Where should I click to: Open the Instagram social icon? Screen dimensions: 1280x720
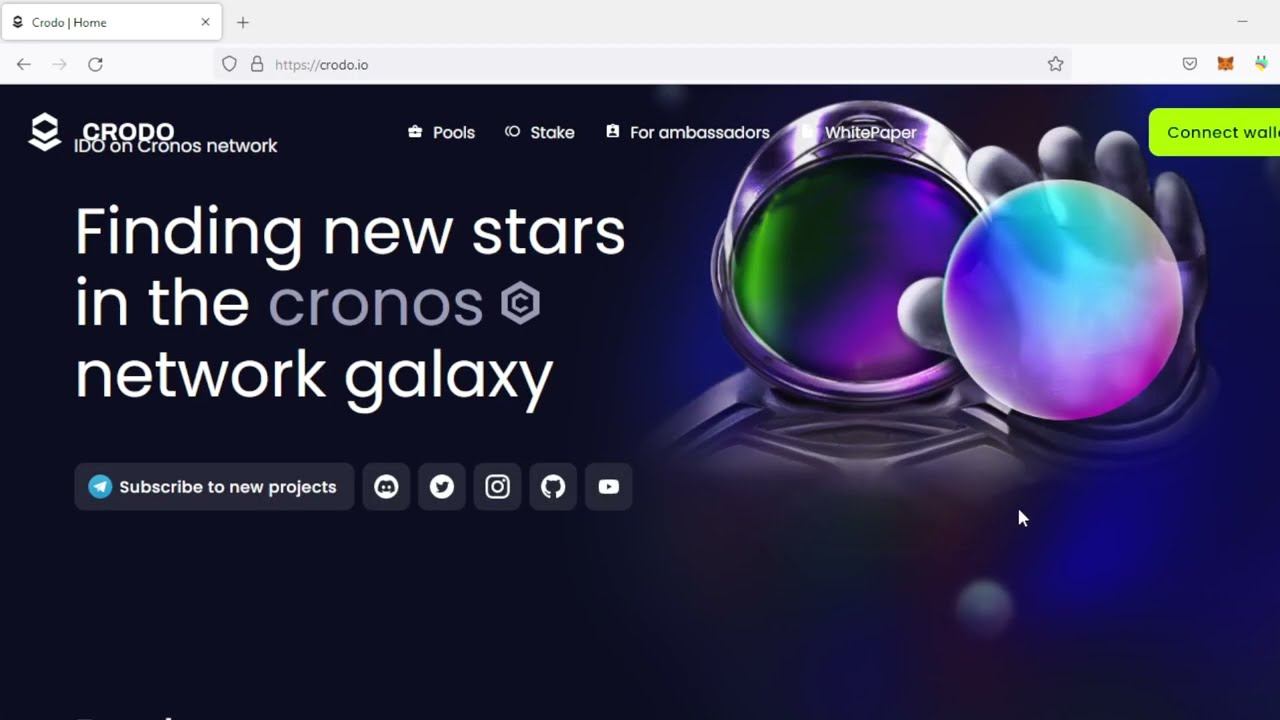[x=497, y=487]
